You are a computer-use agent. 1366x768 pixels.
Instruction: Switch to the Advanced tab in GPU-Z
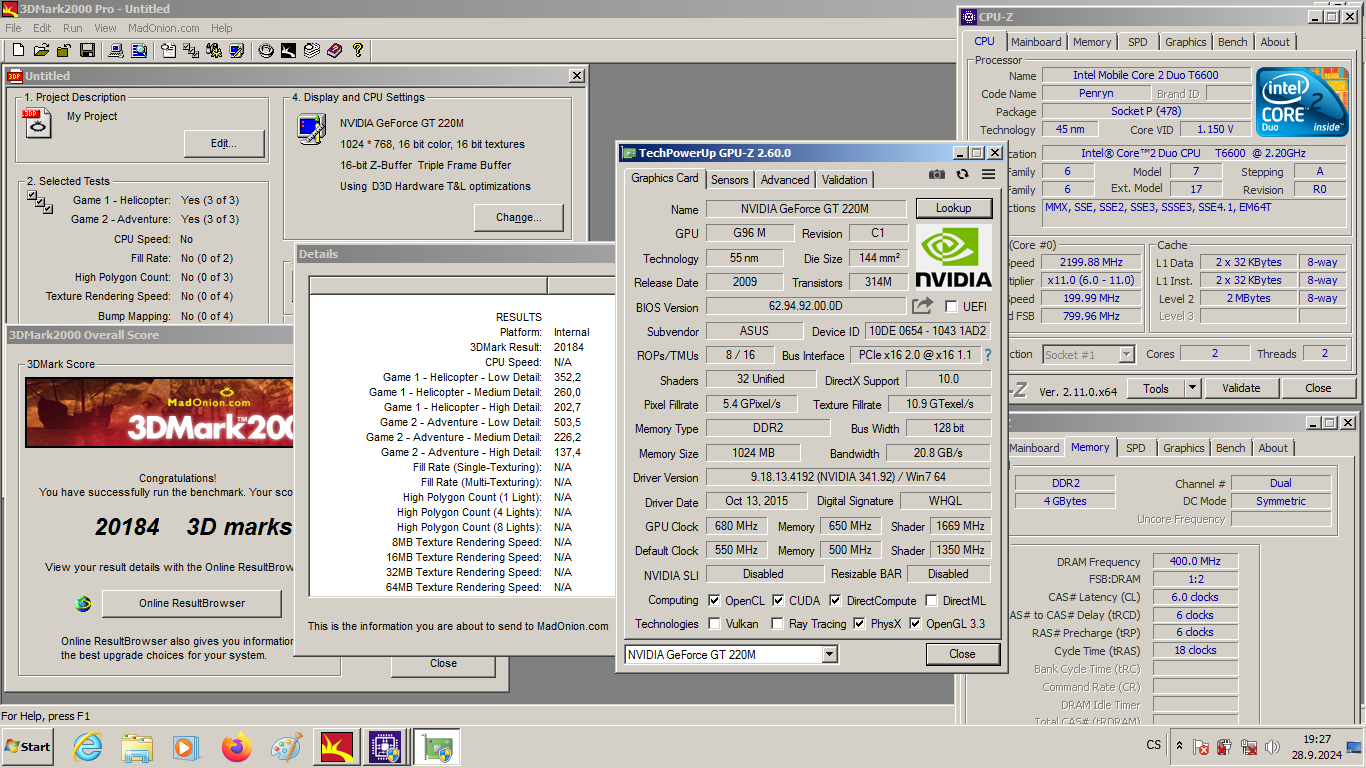(785, 180)
